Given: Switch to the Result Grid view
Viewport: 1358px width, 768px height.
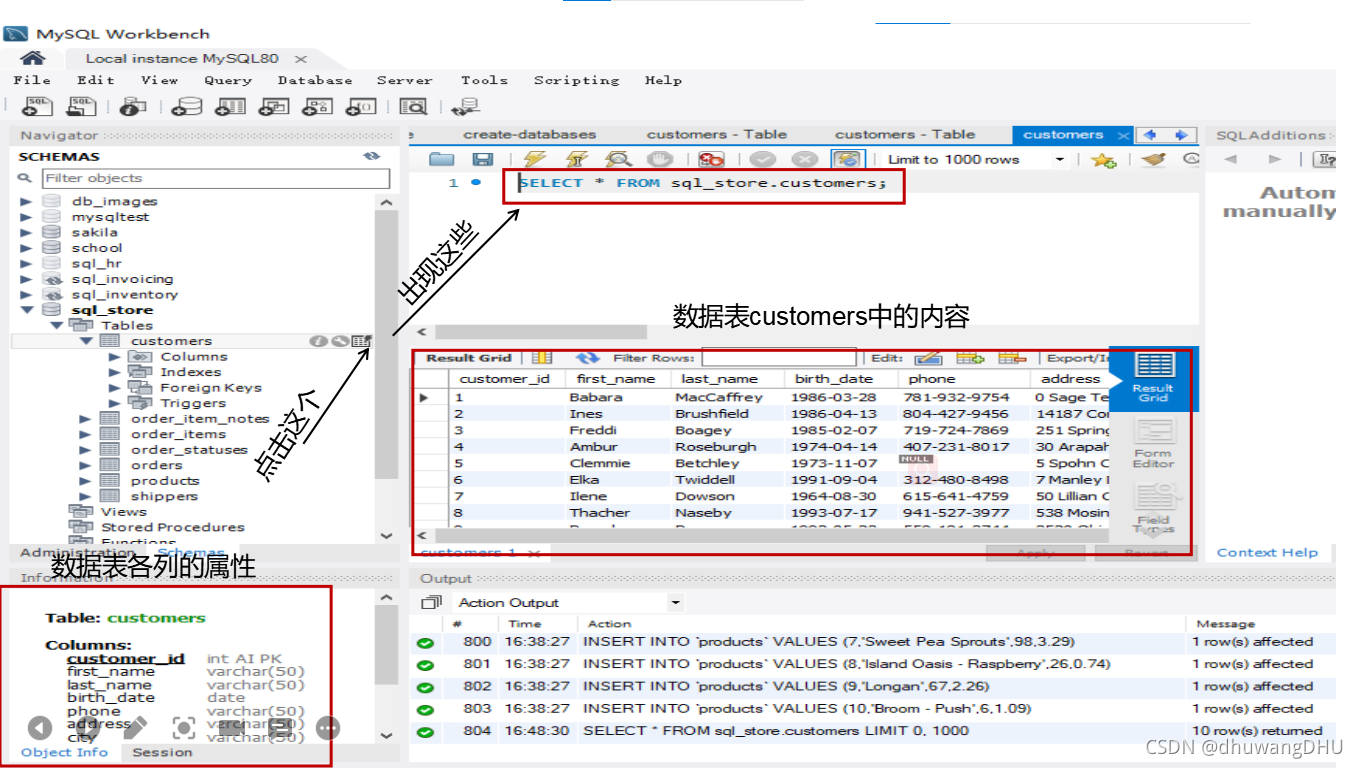Looking at the screenshot, I should [1153, 378].
